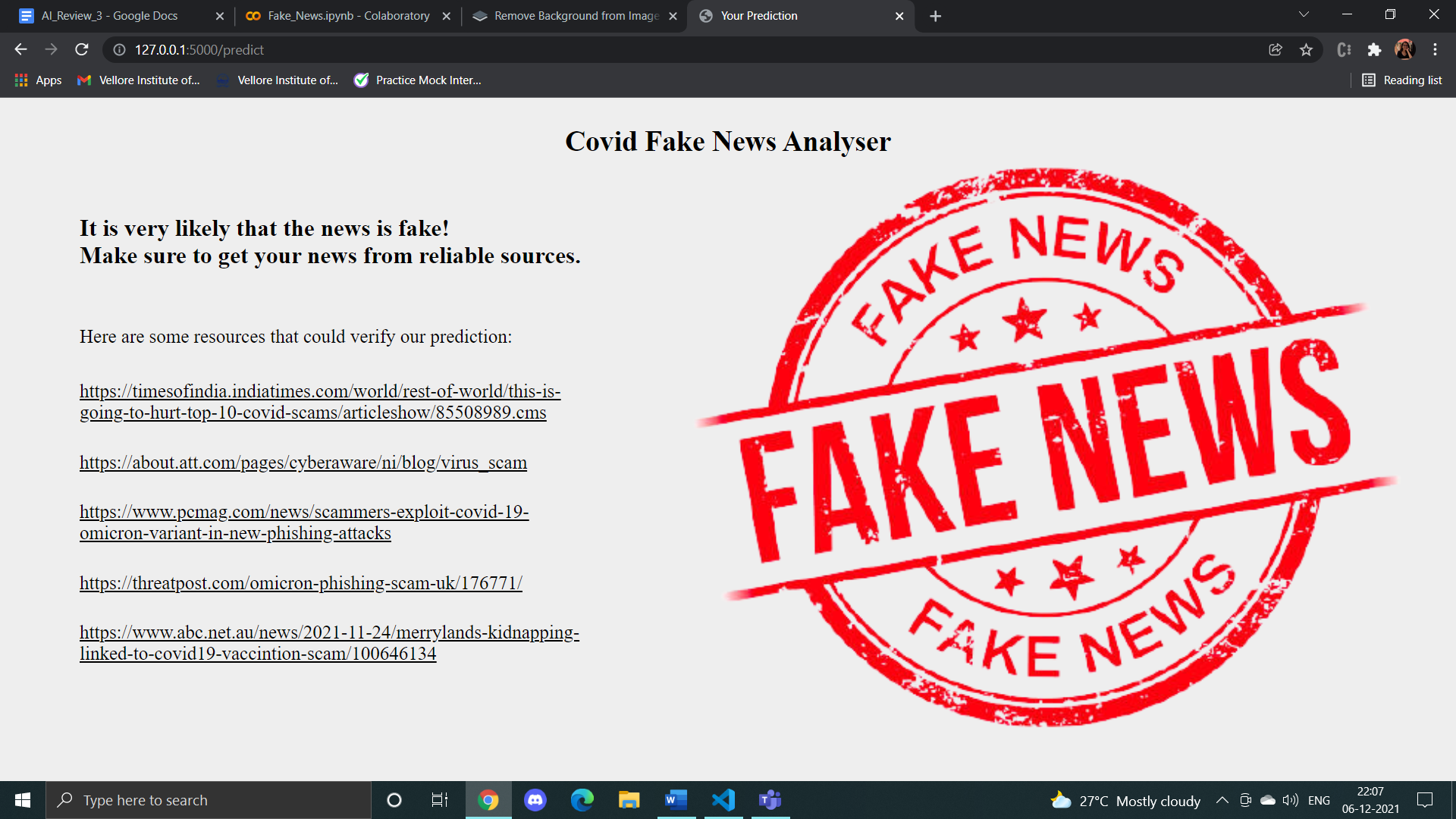
Task: Select the Extensions puzzle icon
Action: 1375,49
